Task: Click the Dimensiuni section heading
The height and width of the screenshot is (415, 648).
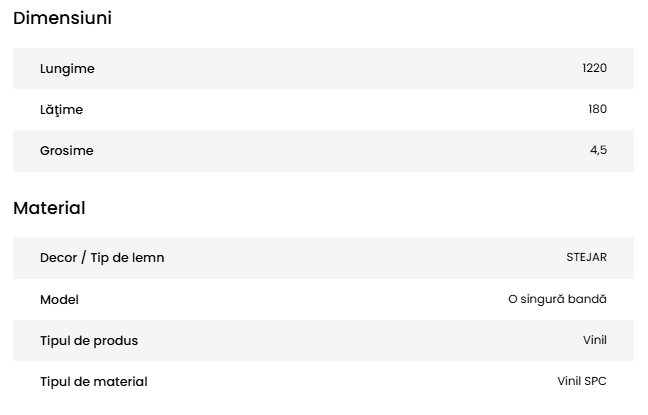Action: click(x=62, y=18)
